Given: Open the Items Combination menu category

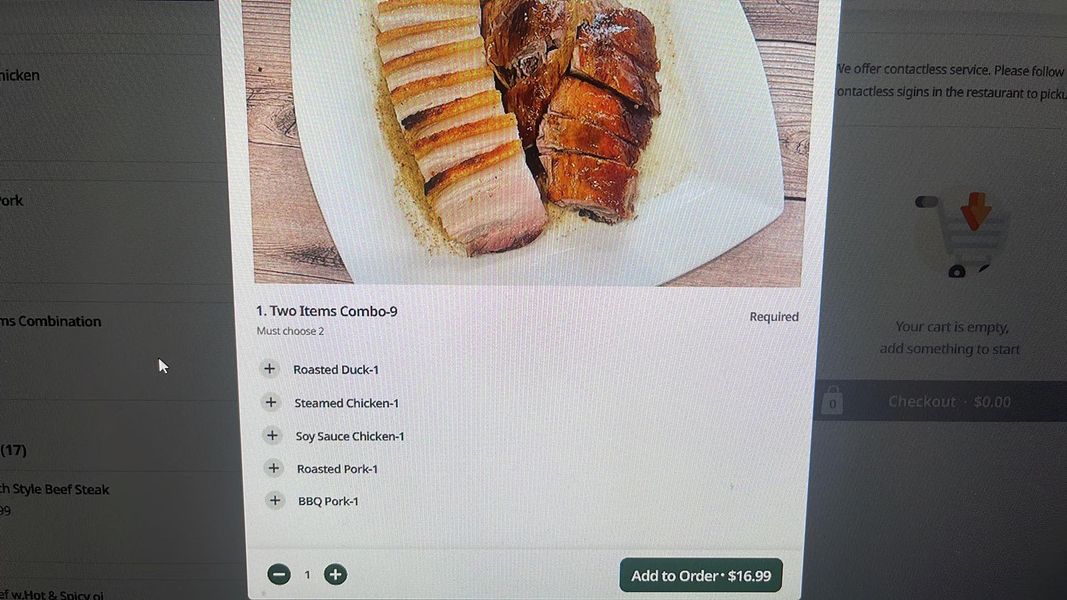Looking at the screenshot, I should click(x=50, y=321).
